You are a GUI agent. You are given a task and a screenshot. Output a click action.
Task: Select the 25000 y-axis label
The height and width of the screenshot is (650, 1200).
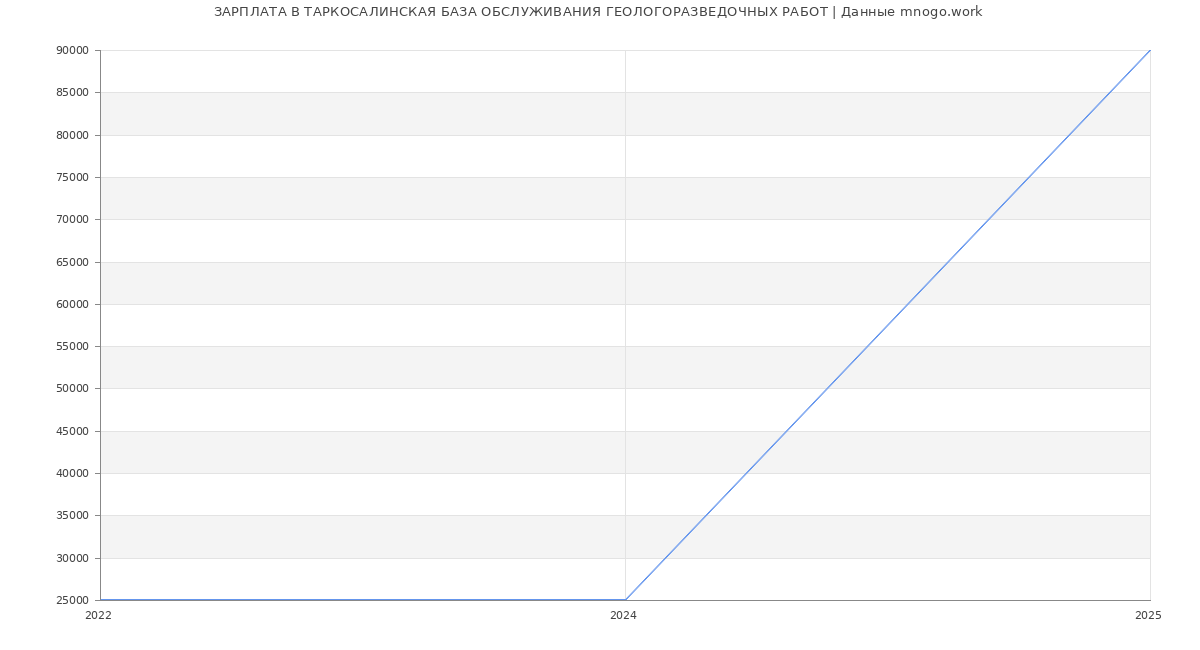[x=72, y=600]
